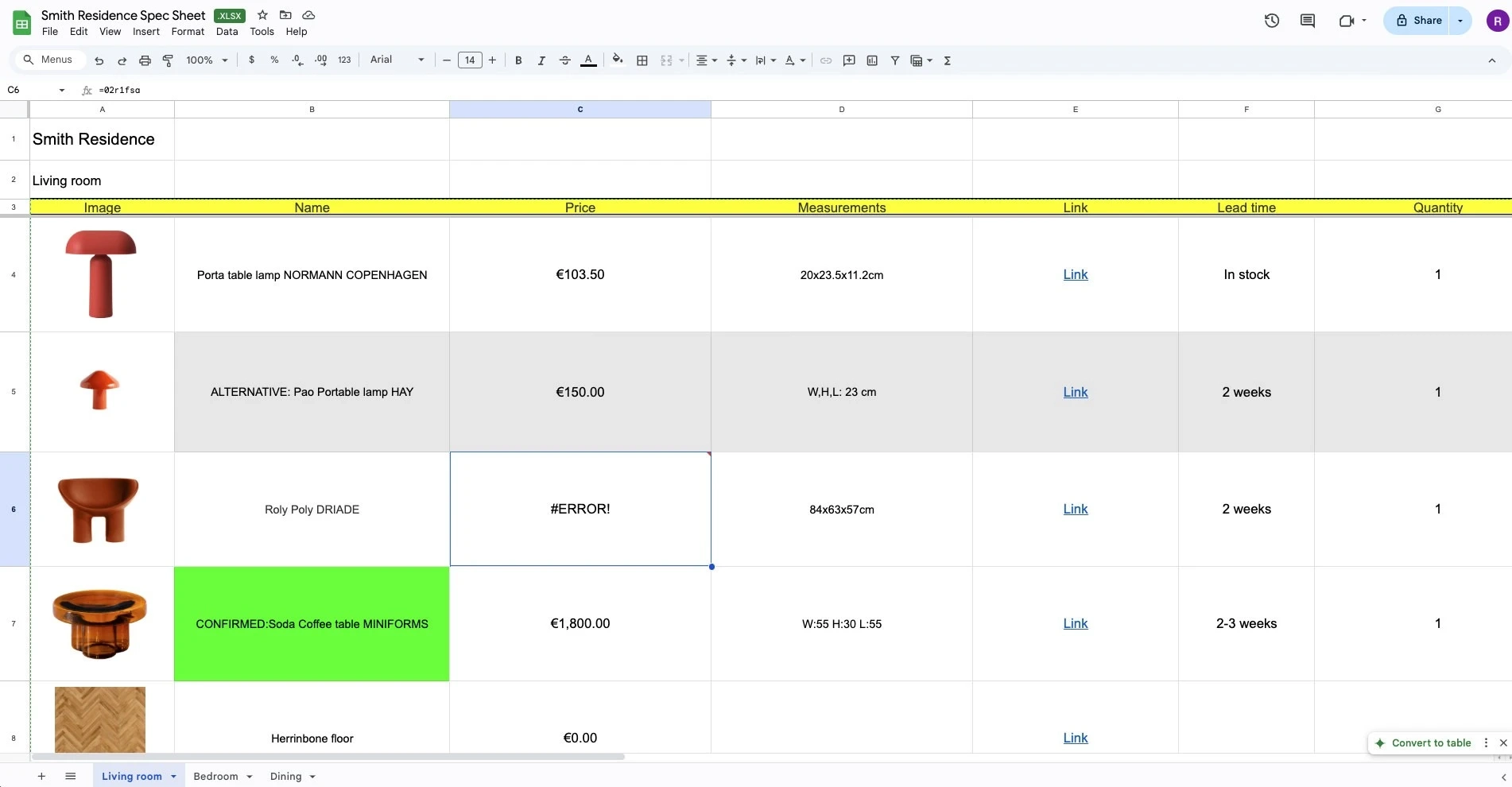Add a new sheet

coord(41,777)
